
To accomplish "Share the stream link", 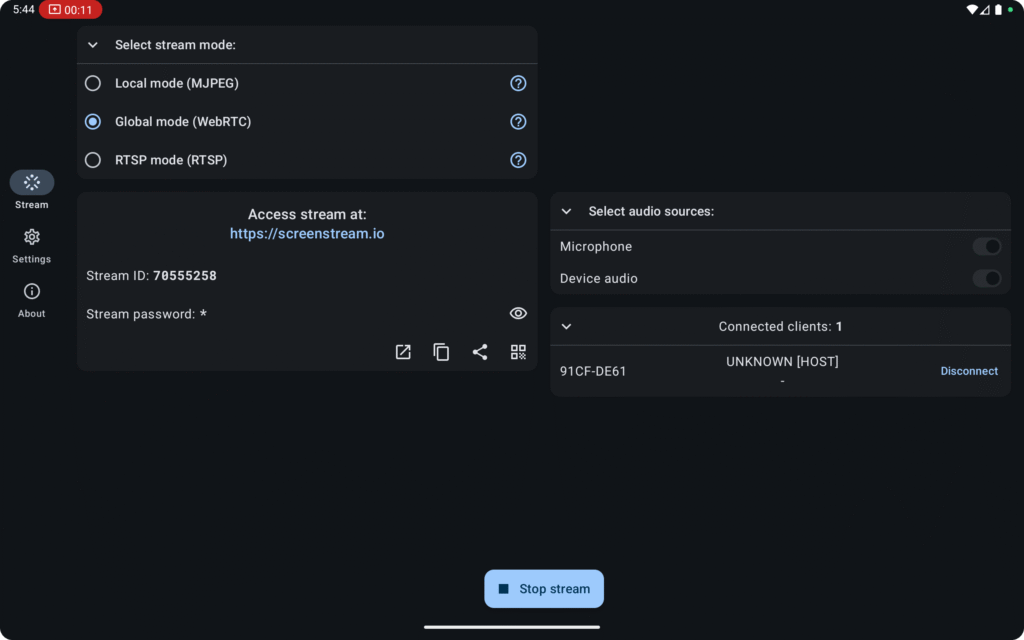I will click(x=480, y=352).
